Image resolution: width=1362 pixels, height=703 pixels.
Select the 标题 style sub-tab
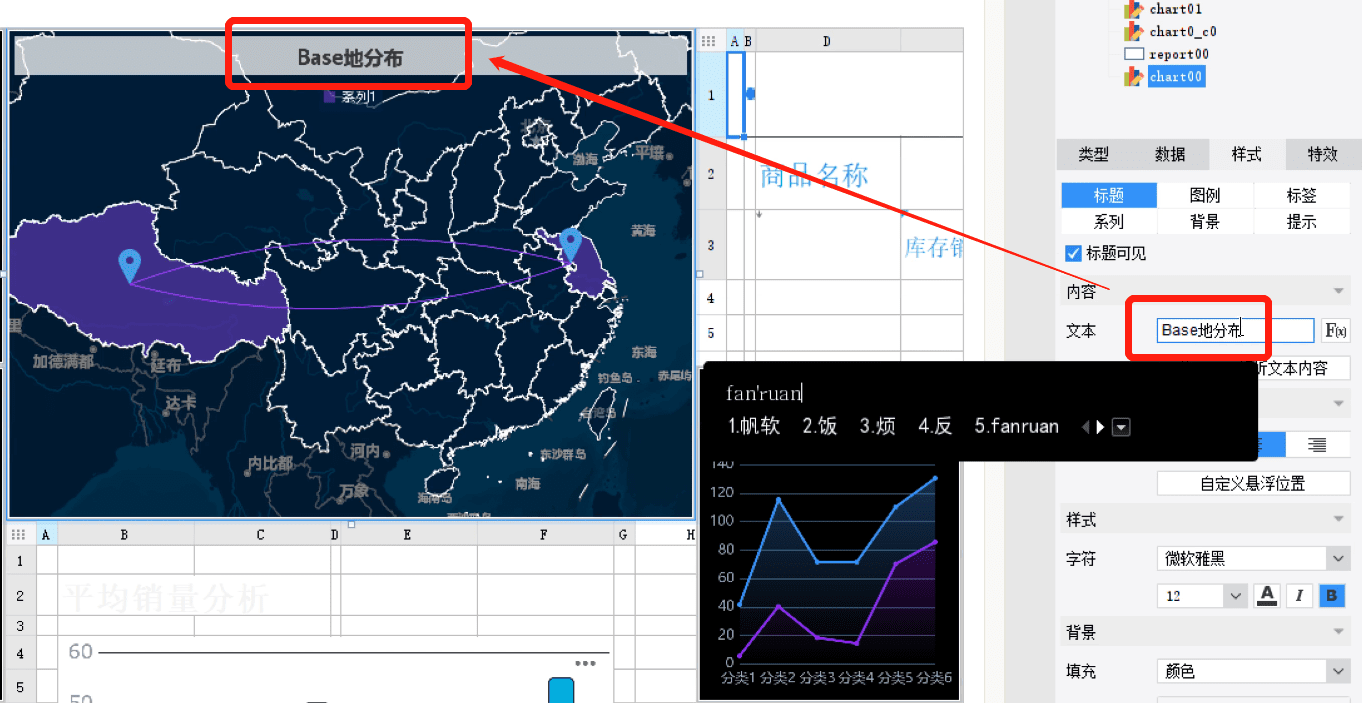click(x=1109, y=196)
